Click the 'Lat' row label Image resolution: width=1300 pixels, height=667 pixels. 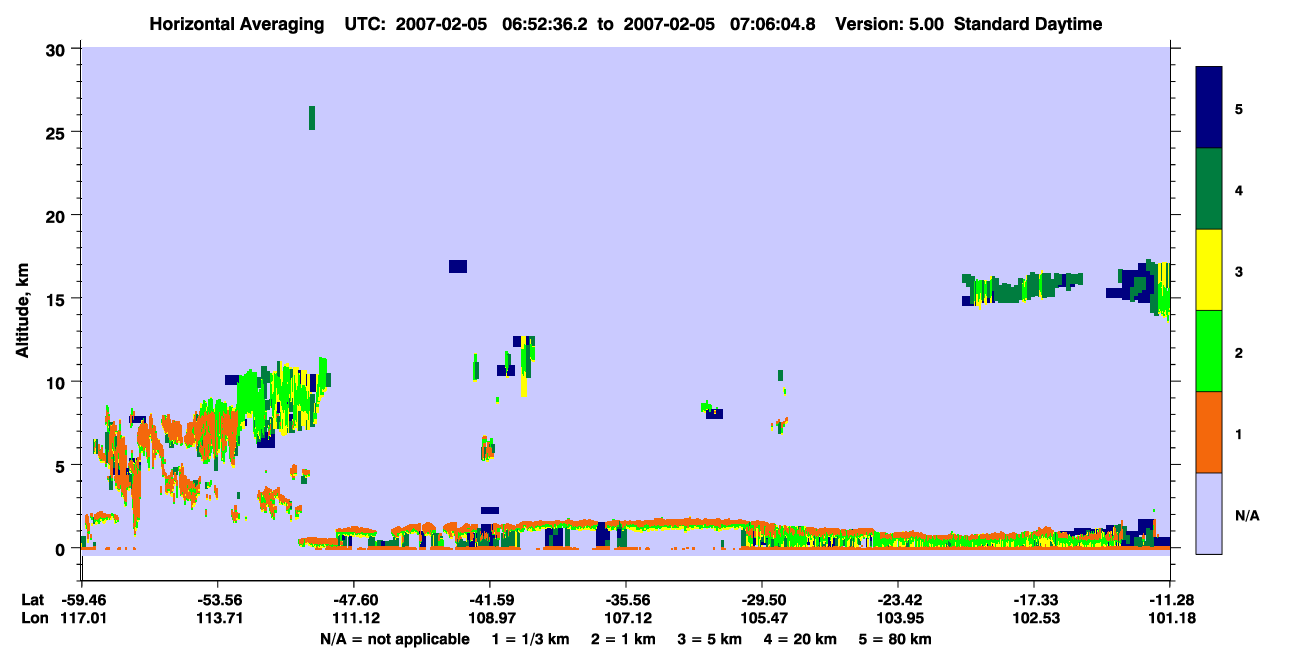click(32, 600)
